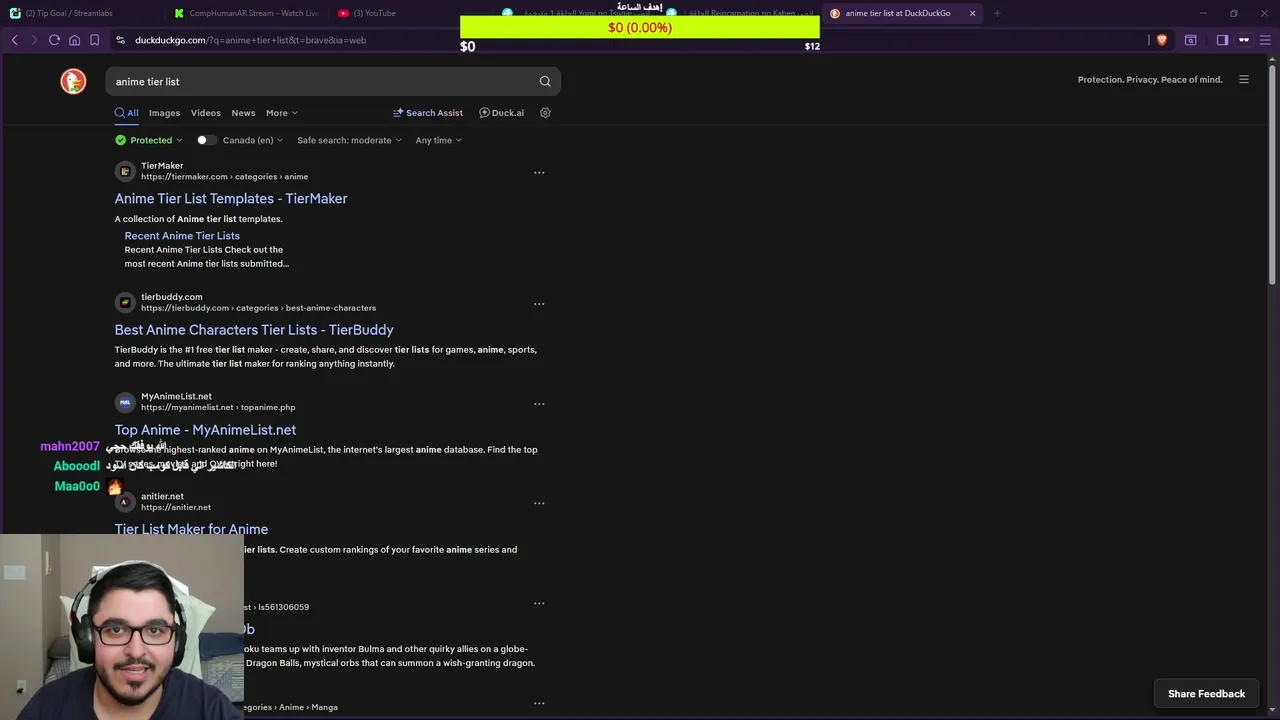Open Tier List Maker for Anime link
Screen dimensions: 1280x720
191,529
